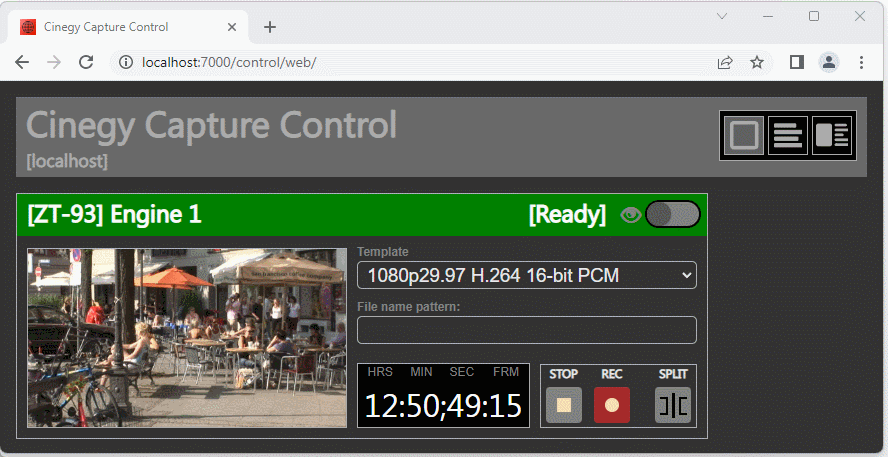Open the tab search chevron
The height and width of the screenshot is (457, 888).
(722, 16)
